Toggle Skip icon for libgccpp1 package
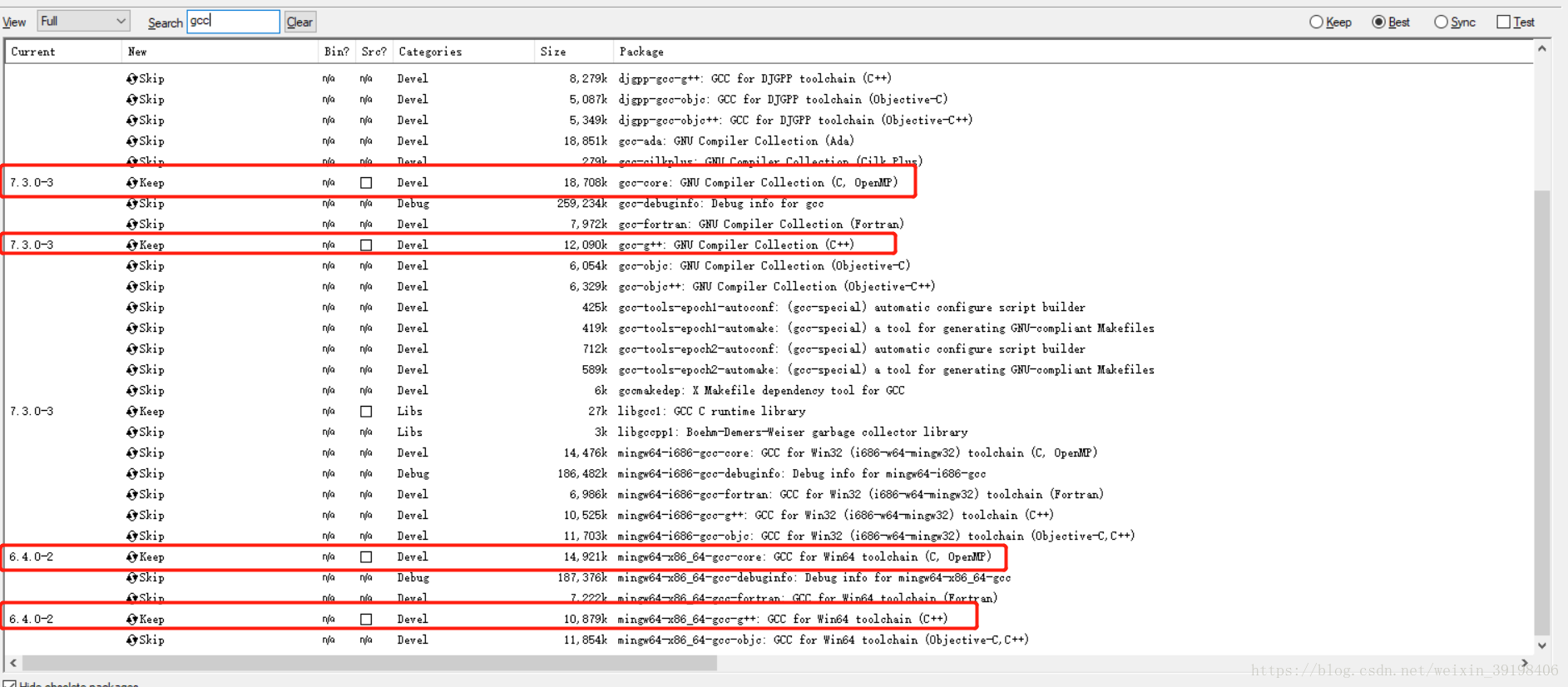Image resolution: width=1568 pixels, height=687 pixels. point(131,432)
